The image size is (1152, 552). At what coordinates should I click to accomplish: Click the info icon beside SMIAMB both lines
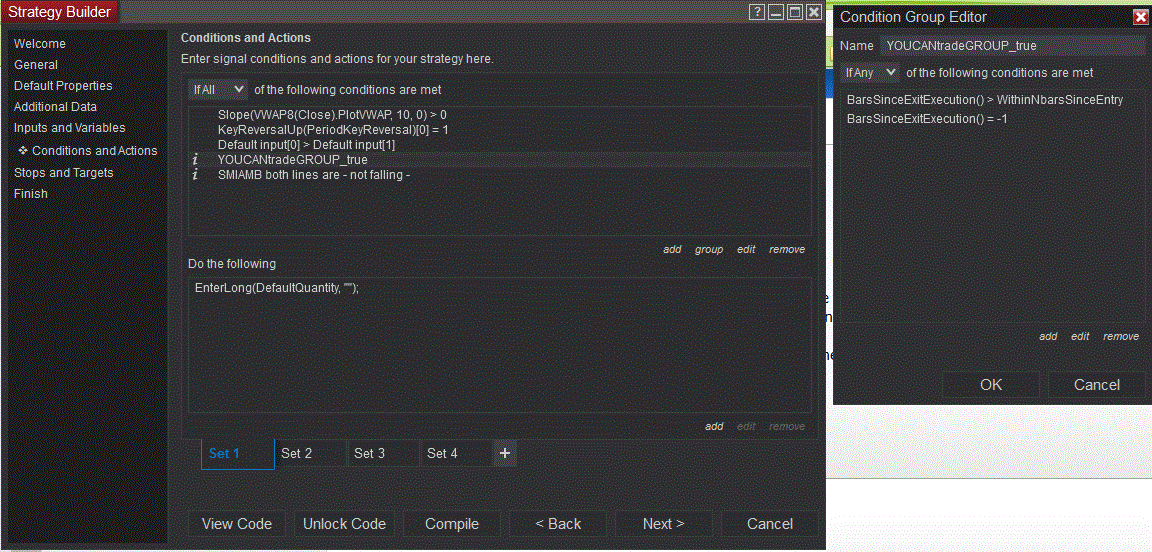point(195,175)
